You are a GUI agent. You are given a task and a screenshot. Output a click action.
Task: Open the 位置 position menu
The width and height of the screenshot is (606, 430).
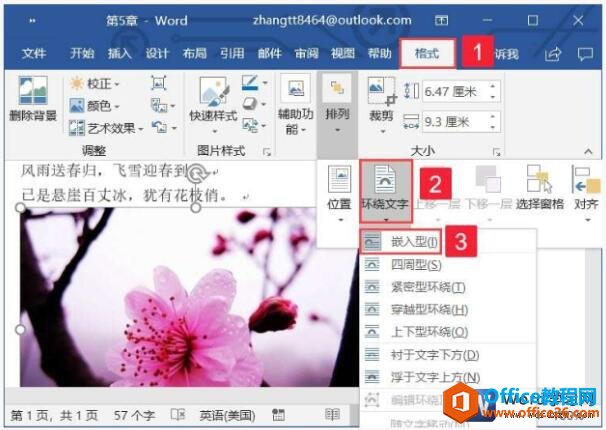(x=339, y=193)
